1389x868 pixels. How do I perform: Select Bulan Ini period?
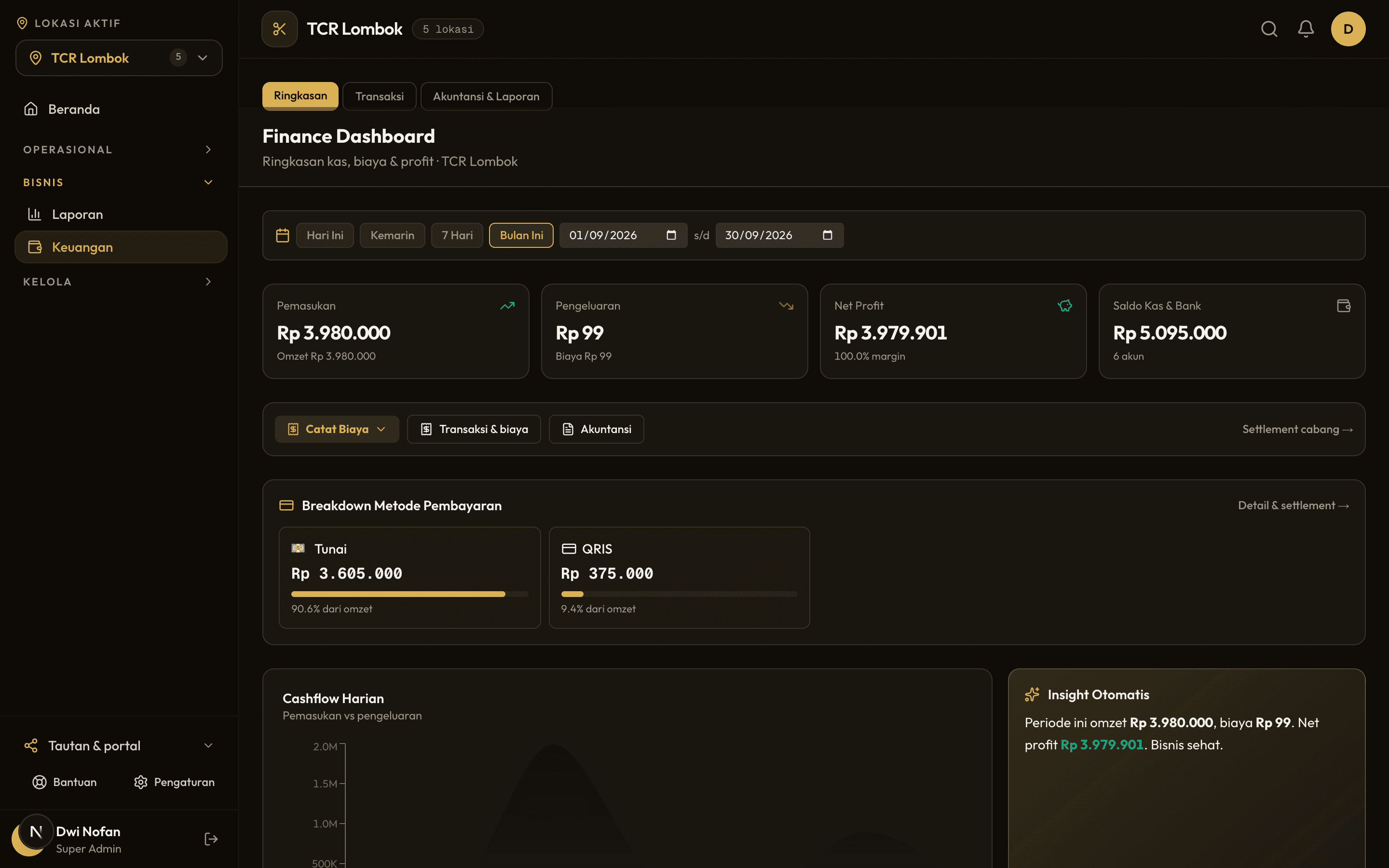pyautogui.click(x=521, y=235)
